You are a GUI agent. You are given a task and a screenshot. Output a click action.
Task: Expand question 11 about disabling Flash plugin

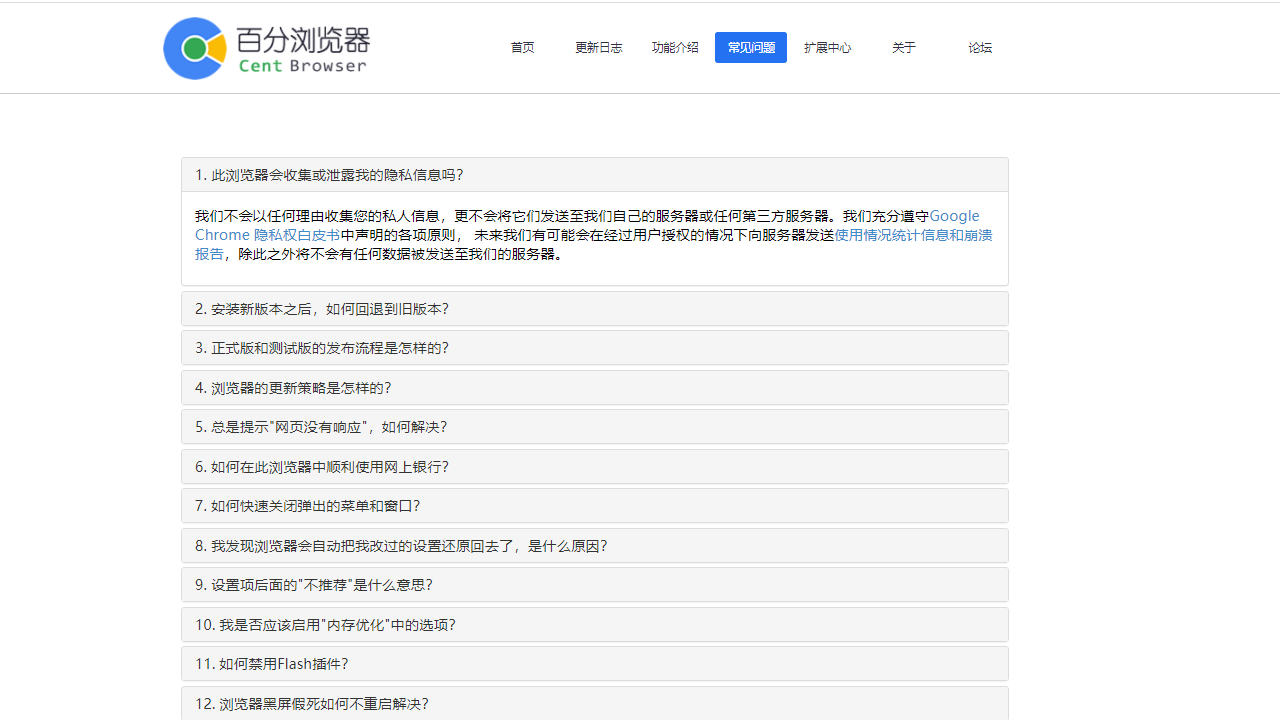point(271,664)
